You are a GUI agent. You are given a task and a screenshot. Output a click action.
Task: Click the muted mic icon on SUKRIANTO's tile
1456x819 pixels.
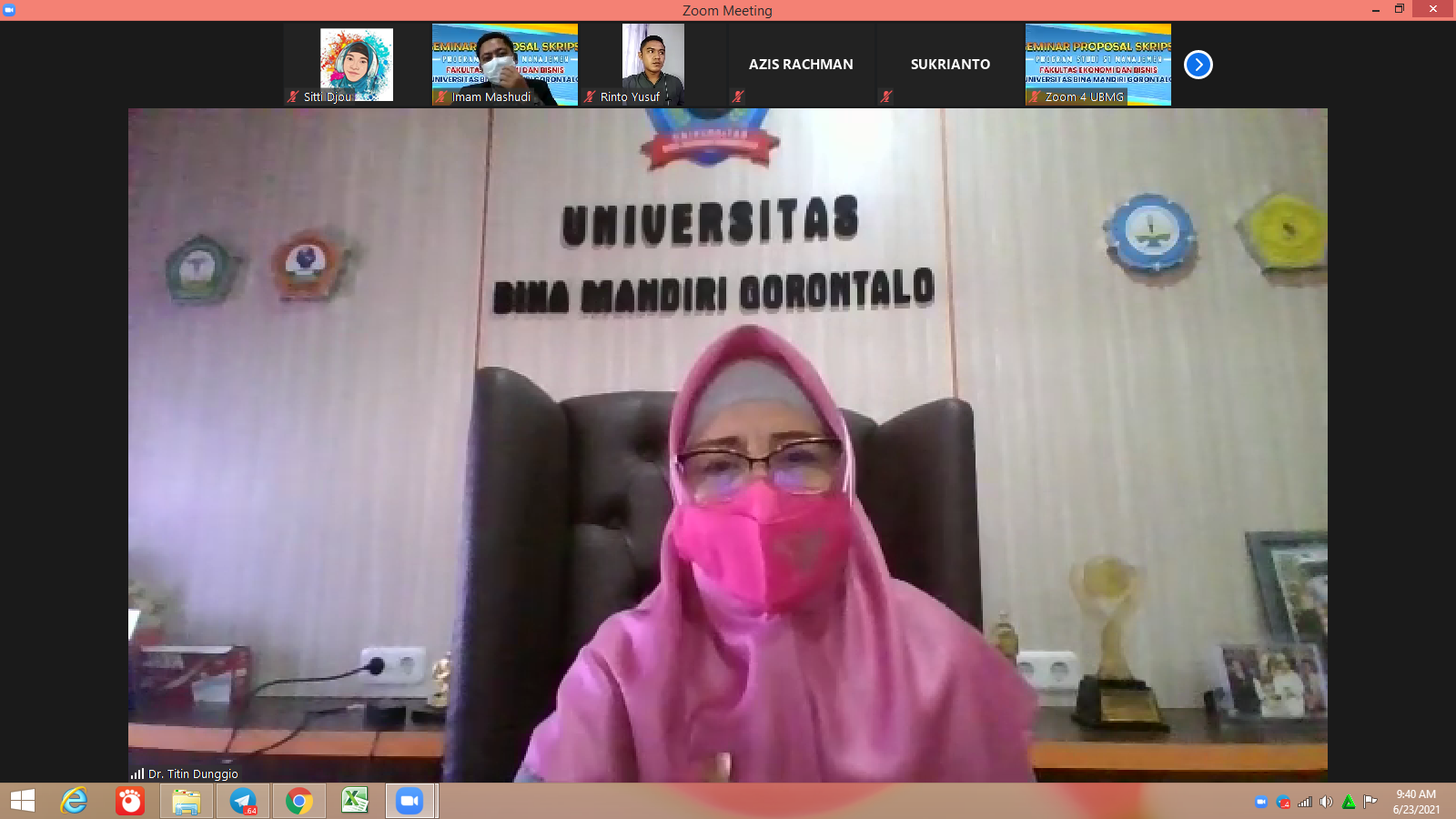[x=886, y=96]
